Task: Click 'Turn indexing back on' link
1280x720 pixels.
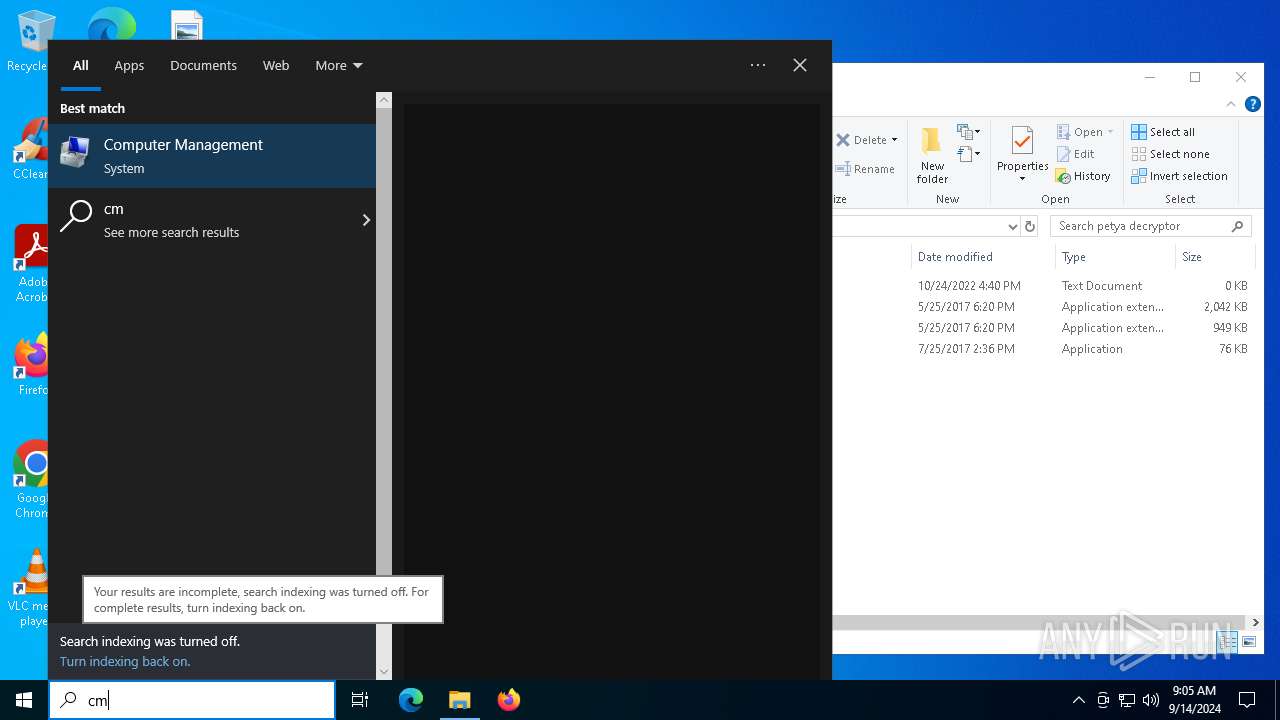Action: (125, 661)
